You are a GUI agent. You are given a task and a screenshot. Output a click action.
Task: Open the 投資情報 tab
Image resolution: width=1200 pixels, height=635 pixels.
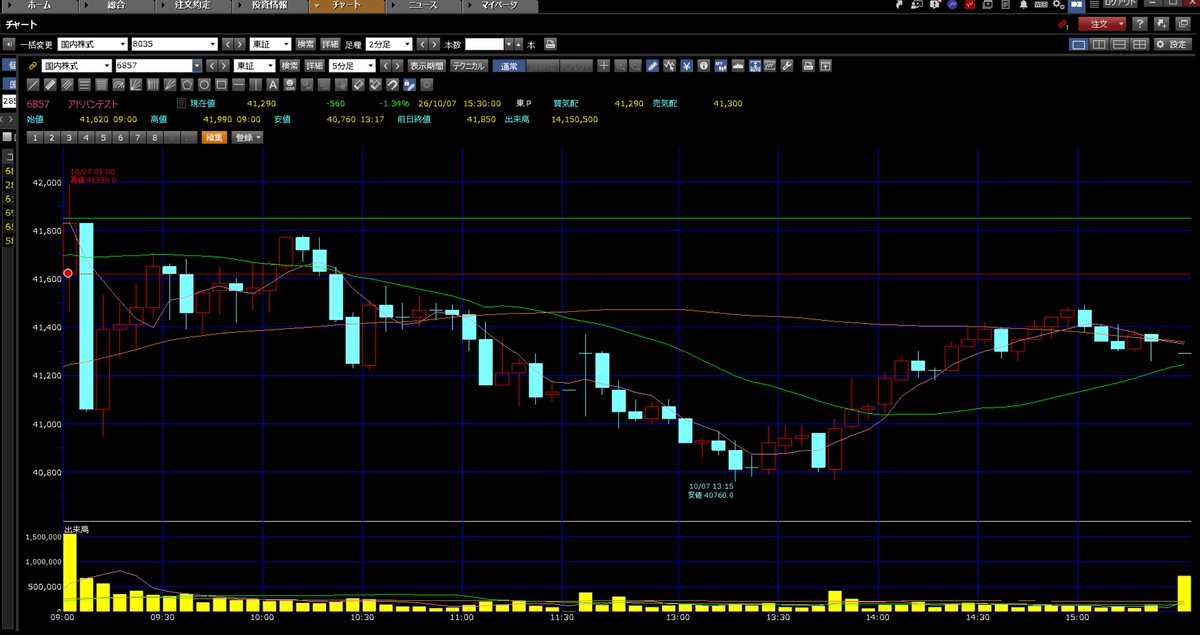[x=269, y=6]
